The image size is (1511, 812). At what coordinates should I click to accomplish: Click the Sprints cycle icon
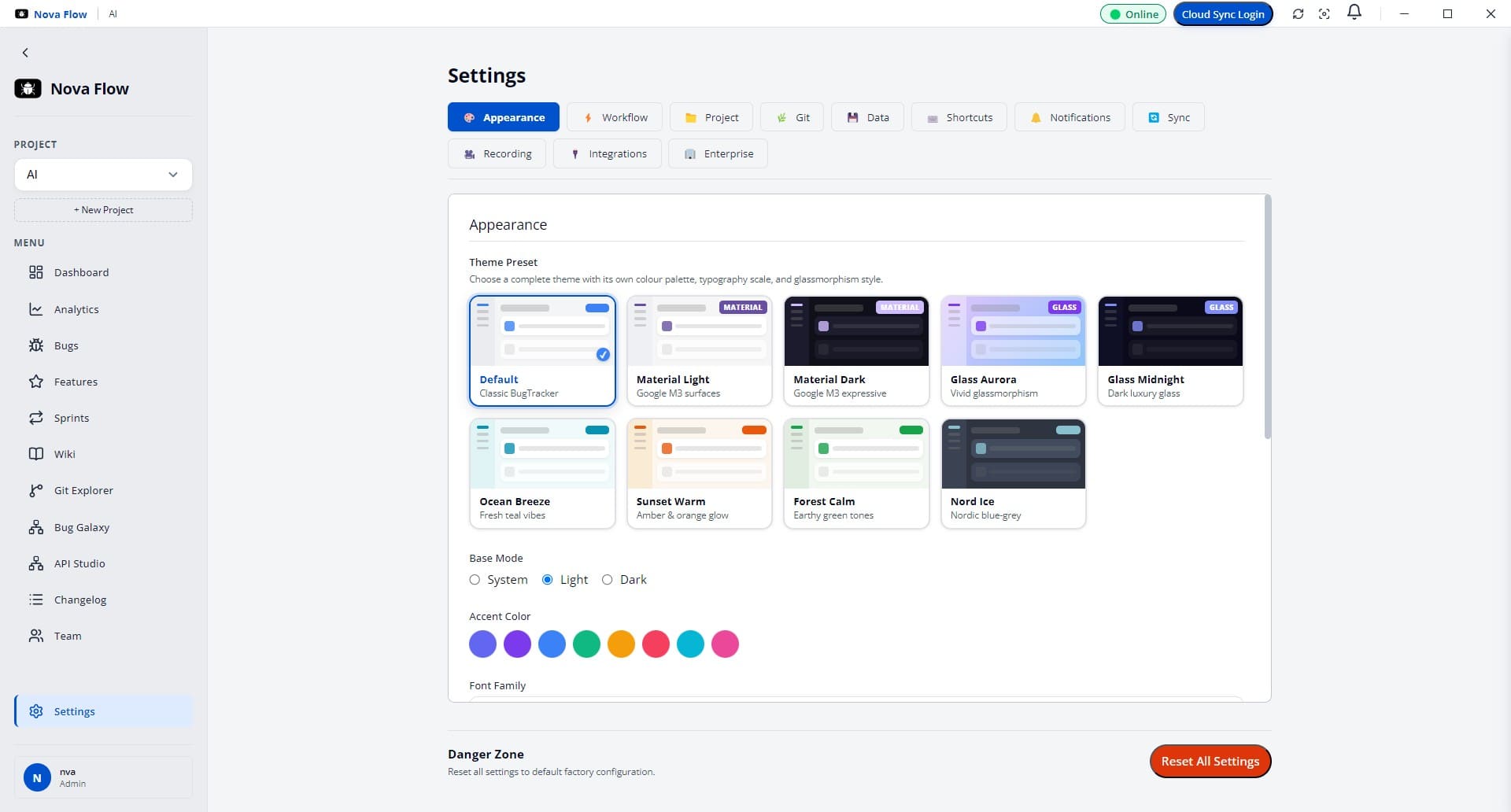[36, 418]
